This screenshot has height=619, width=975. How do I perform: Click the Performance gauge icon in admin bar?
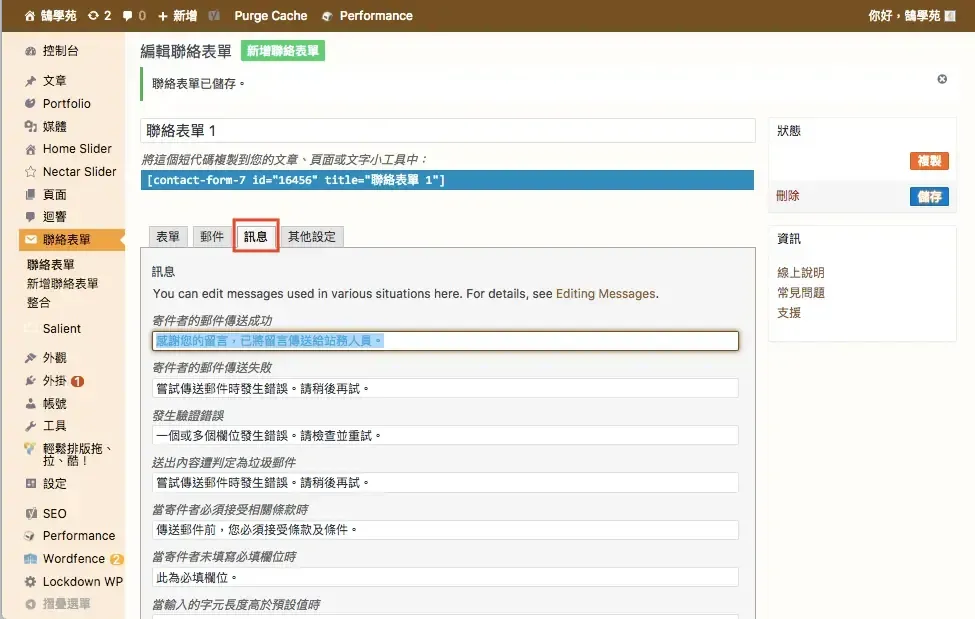pyautogui.click(x=327, y=16)
